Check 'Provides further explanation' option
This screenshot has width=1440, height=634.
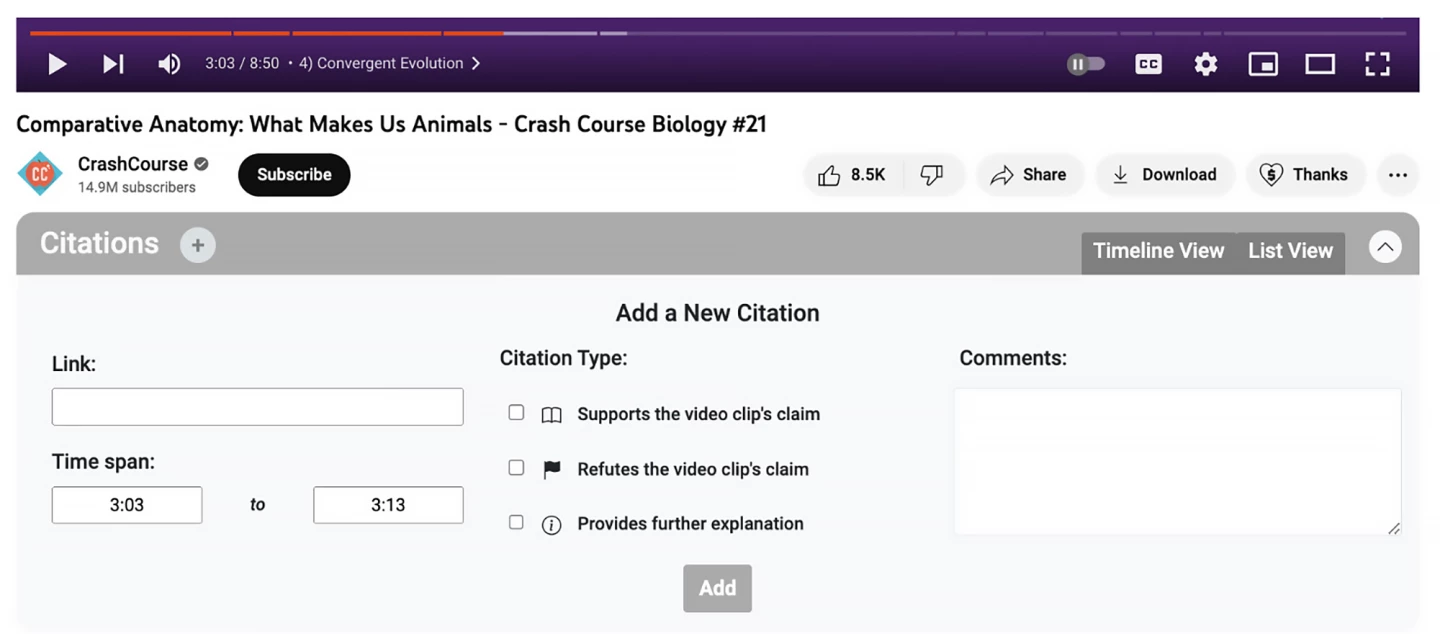[516, 522]
